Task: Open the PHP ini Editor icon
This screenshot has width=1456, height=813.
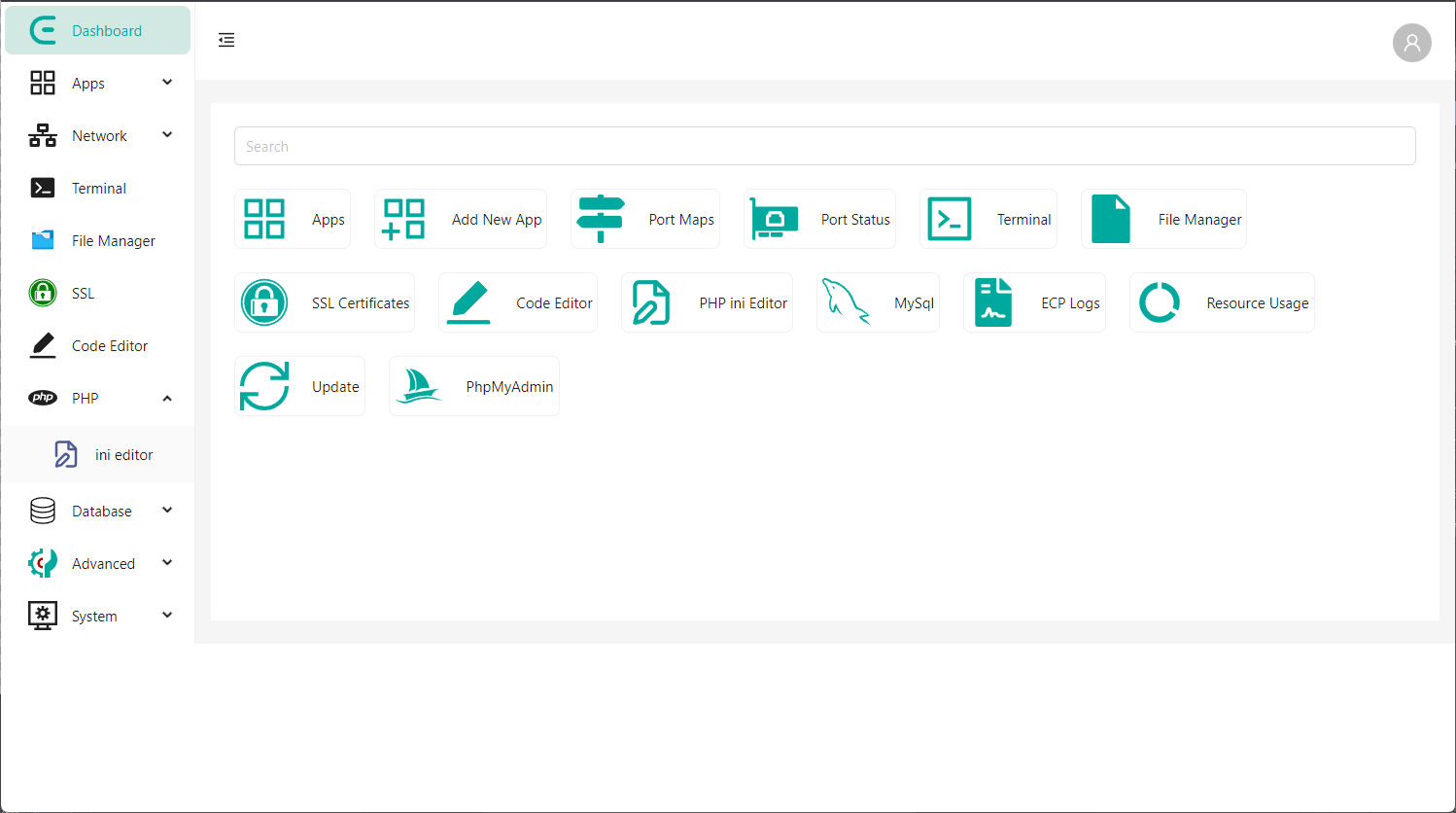Action: (x=650, y=301)
